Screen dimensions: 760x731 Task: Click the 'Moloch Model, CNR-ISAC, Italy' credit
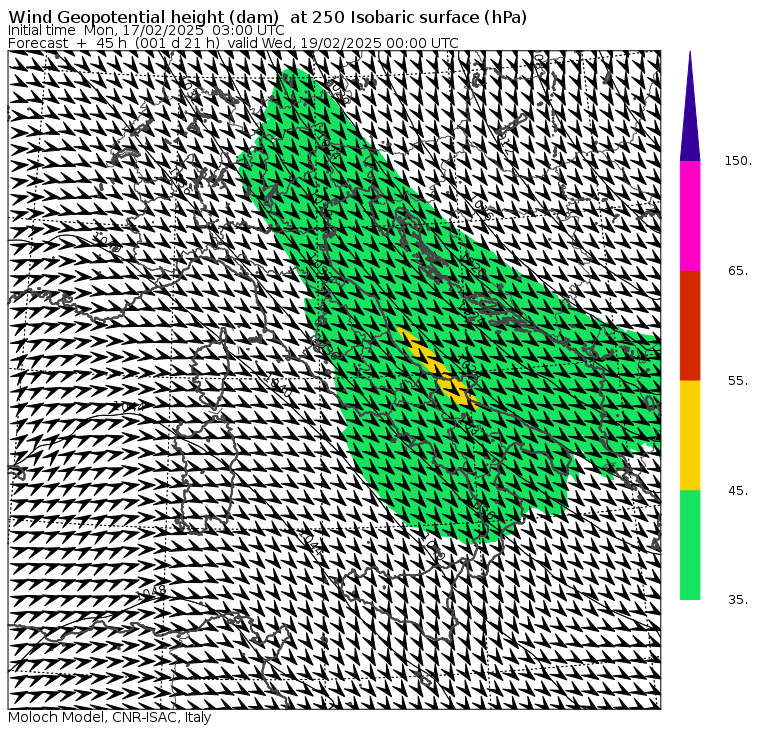[110, 718]
